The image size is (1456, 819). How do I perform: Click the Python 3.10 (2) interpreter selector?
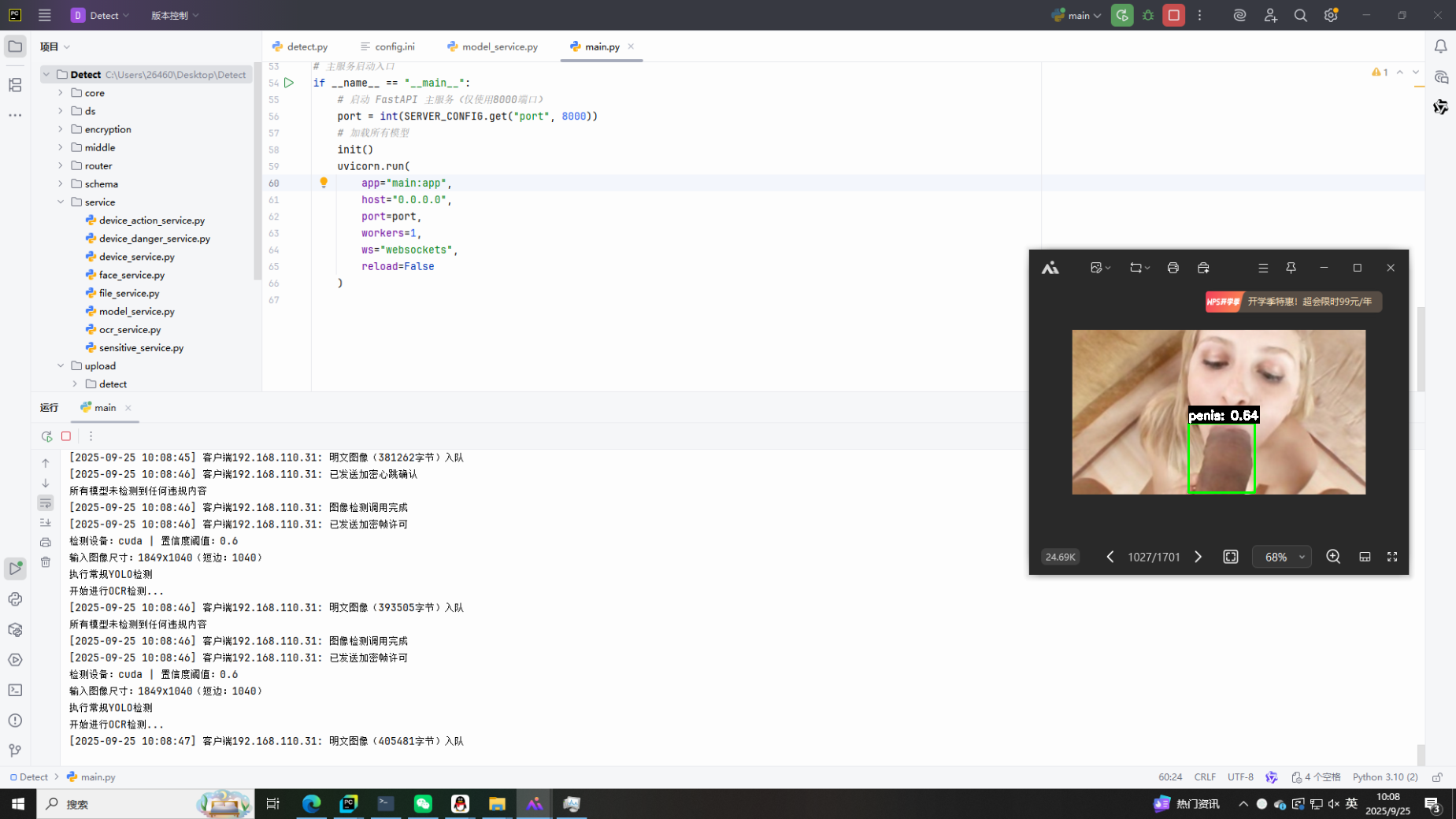[1384, 777]
